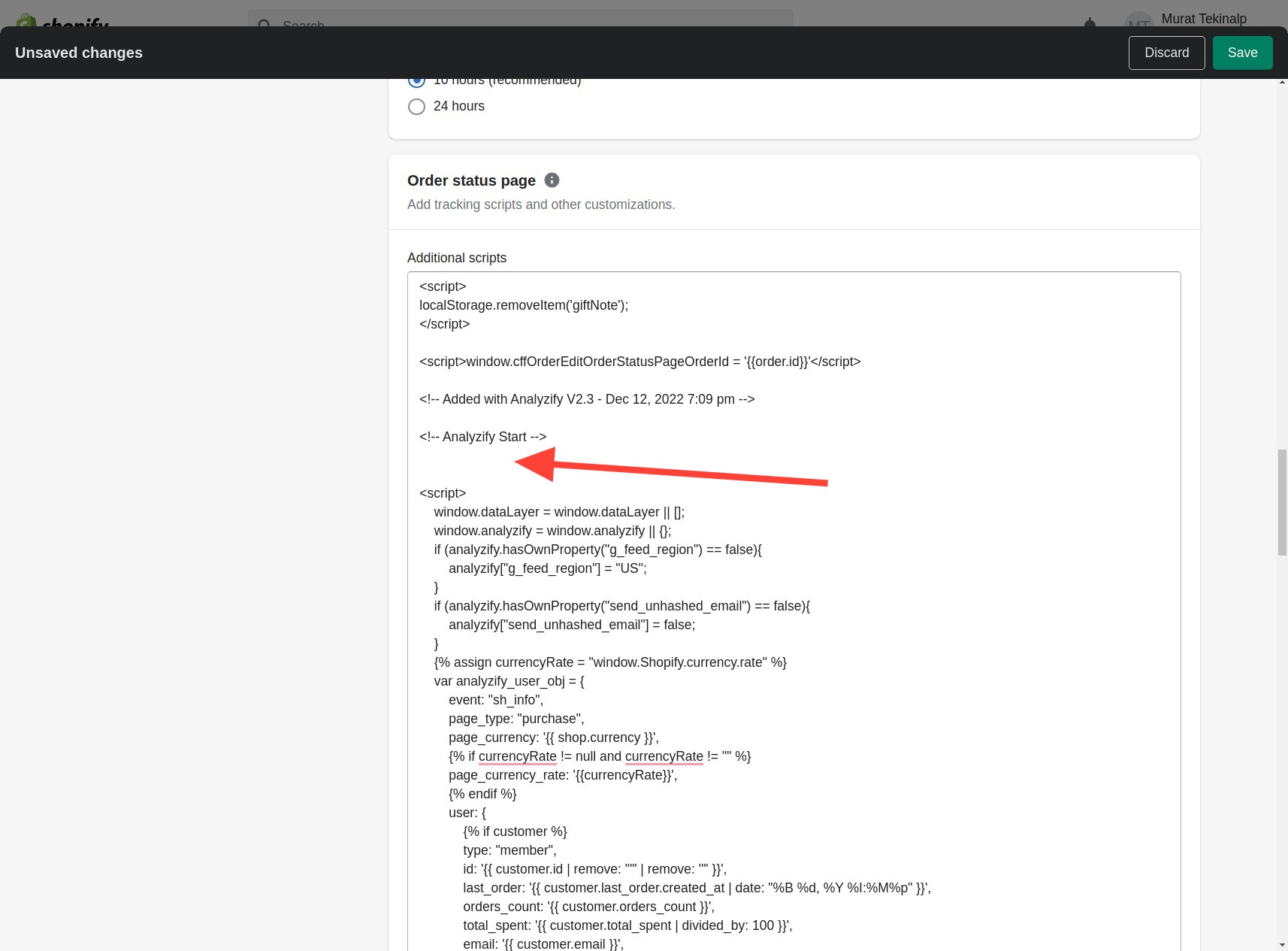Click the scroll-down arrow on the scrollbar
This screenshot has height=951, width=1288.
coord(1280,943)
